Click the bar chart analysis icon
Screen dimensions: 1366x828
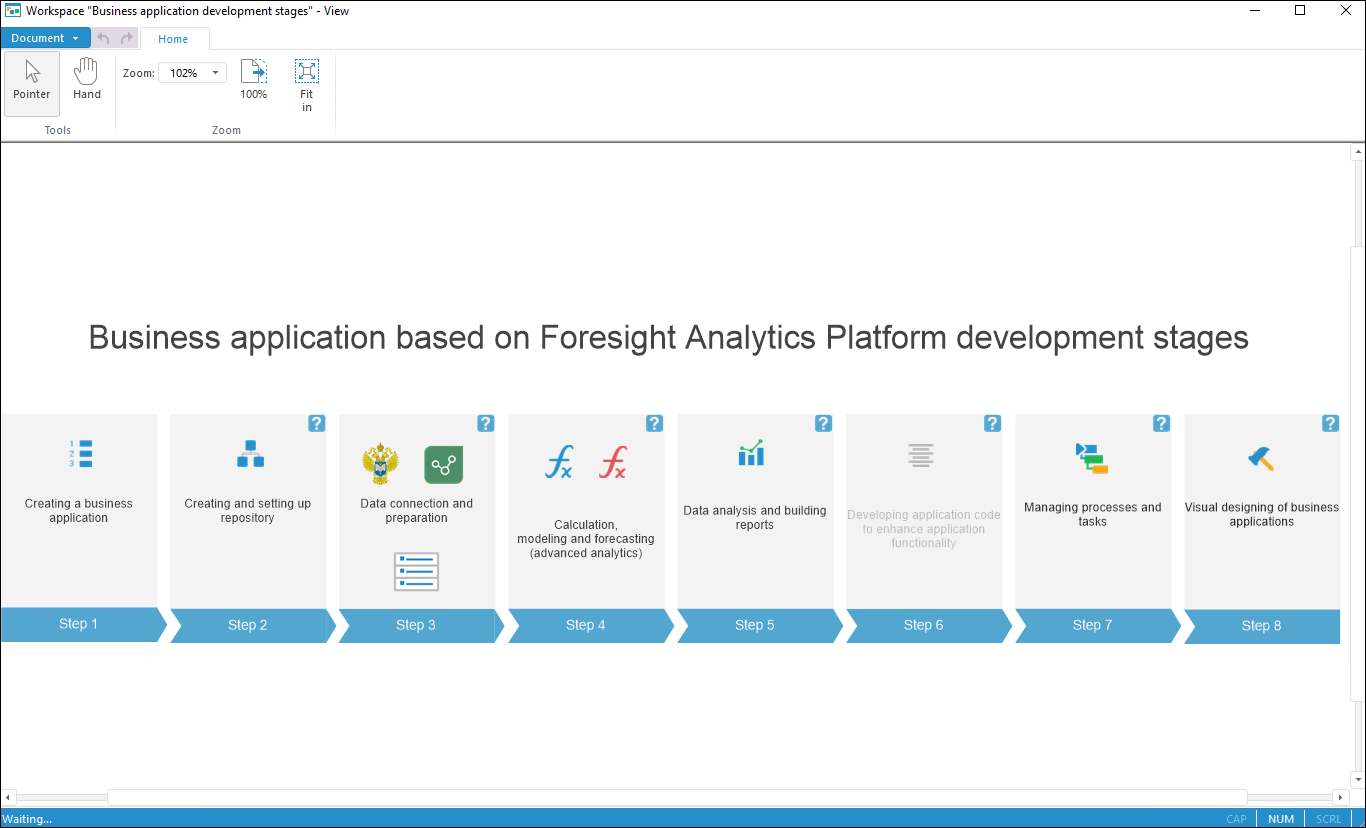click(x=751, y=453)
